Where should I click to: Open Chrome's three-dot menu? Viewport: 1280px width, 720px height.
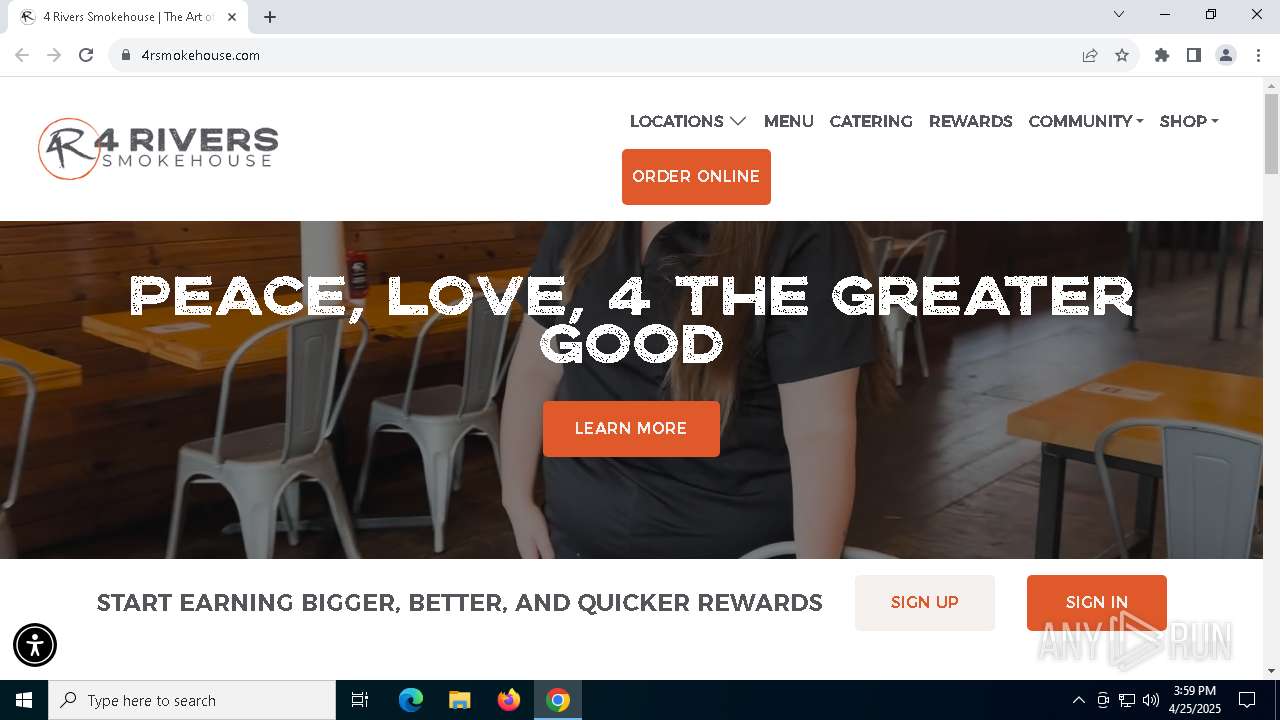(1258, 55)
